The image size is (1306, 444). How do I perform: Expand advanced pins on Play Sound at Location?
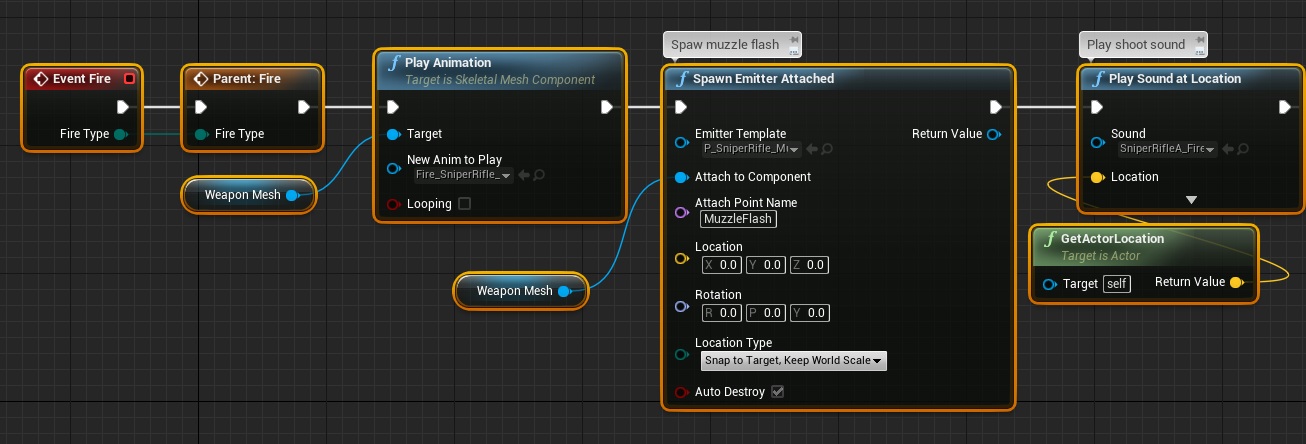[1191, 200]
